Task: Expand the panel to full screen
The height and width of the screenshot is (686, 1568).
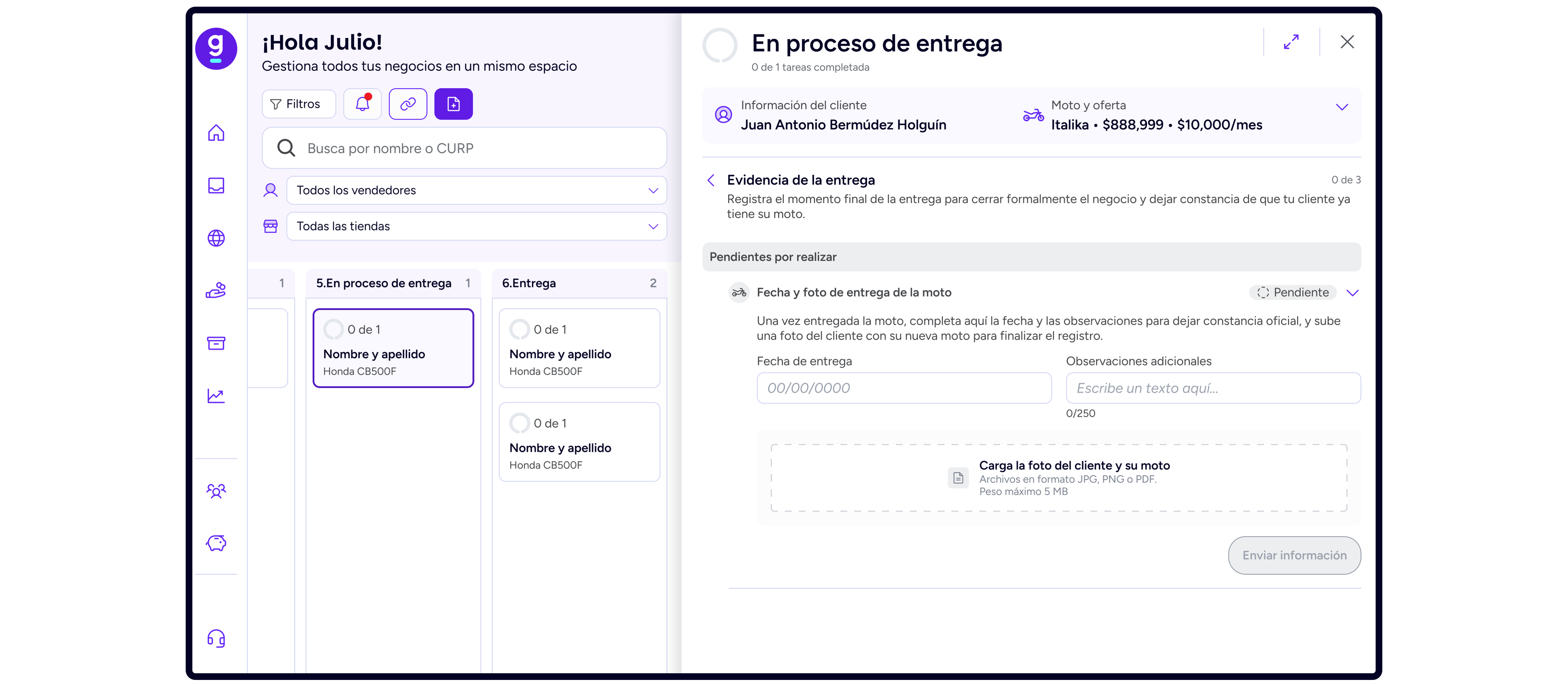Action: pos(1291,42)
